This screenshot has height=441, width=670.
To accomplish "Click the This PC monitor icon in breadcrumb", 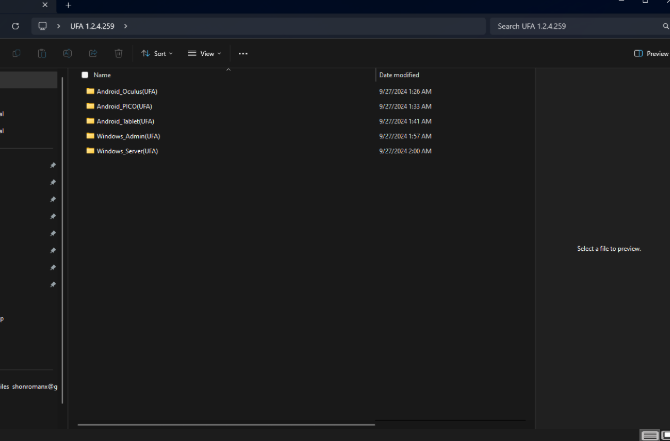I will pos(43,26).
